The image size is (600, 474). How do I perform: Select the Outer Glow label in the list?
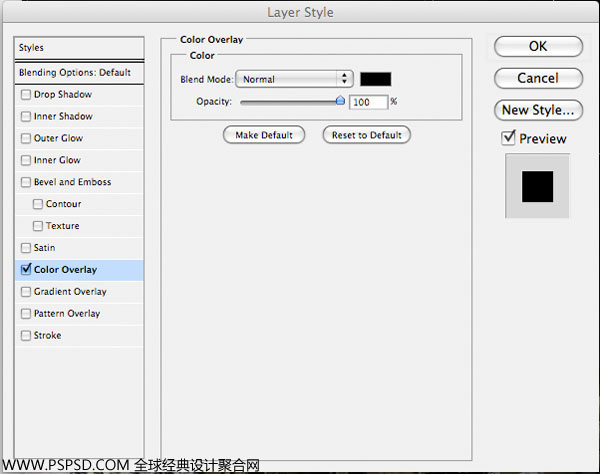coord(58,138)
